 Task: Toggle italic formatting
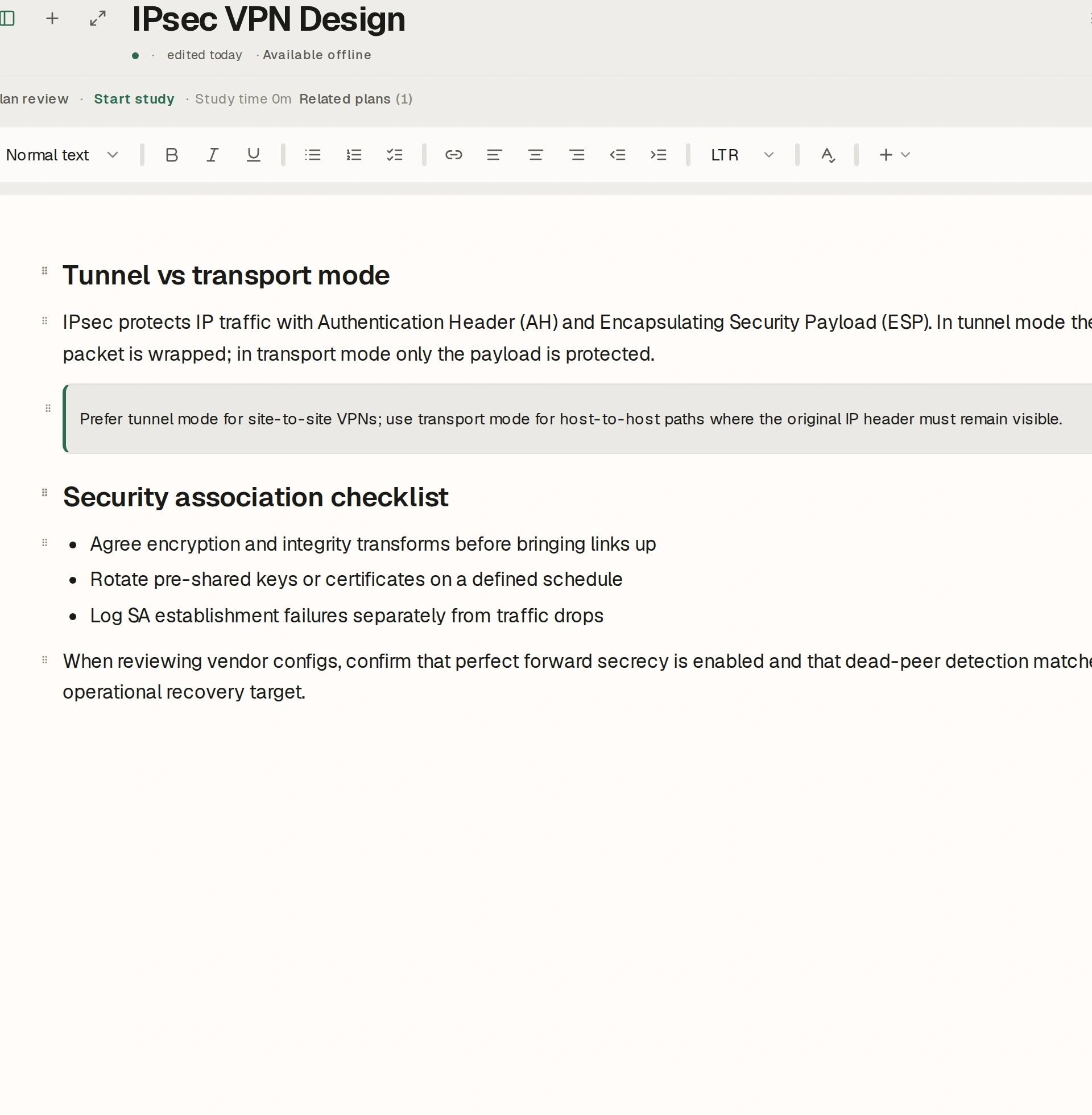tap(212, 155)
